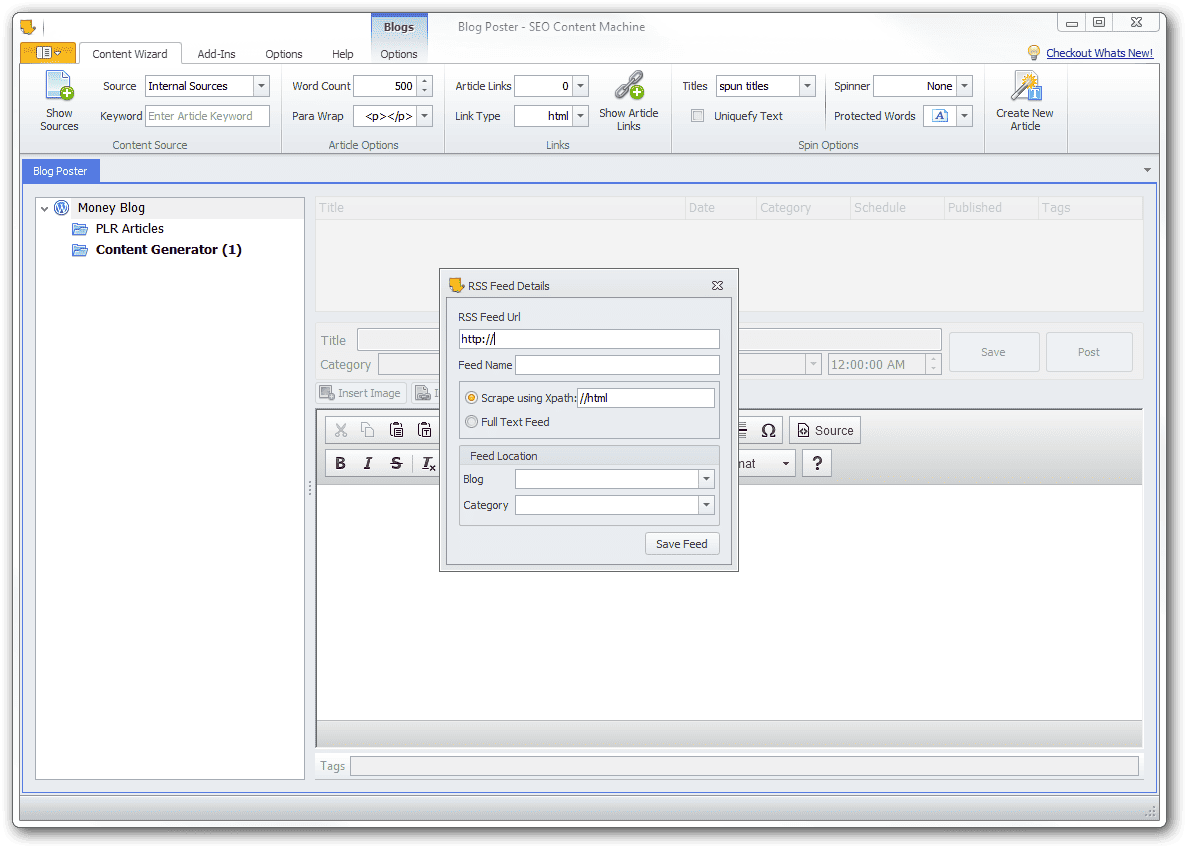Open the tab list dropdown arrow at right
Screen dimensions: 1187x848
click(x=1147, y=170)
